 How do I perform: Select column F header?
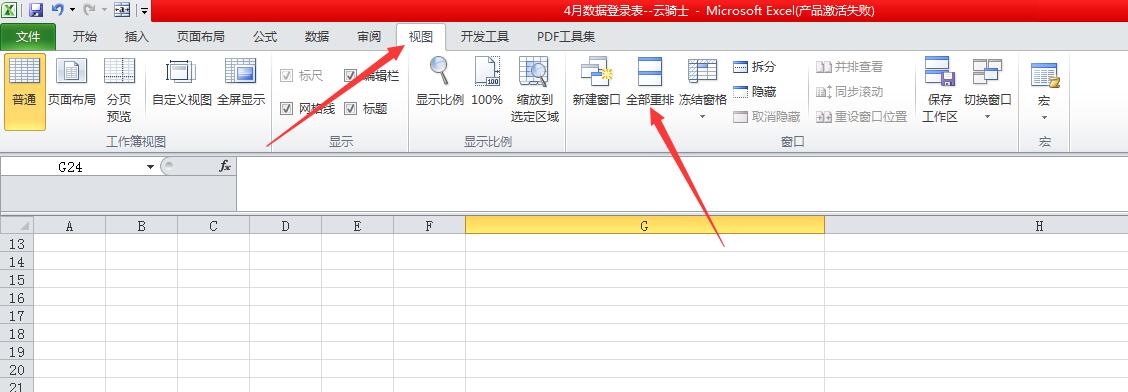(429, 225)
